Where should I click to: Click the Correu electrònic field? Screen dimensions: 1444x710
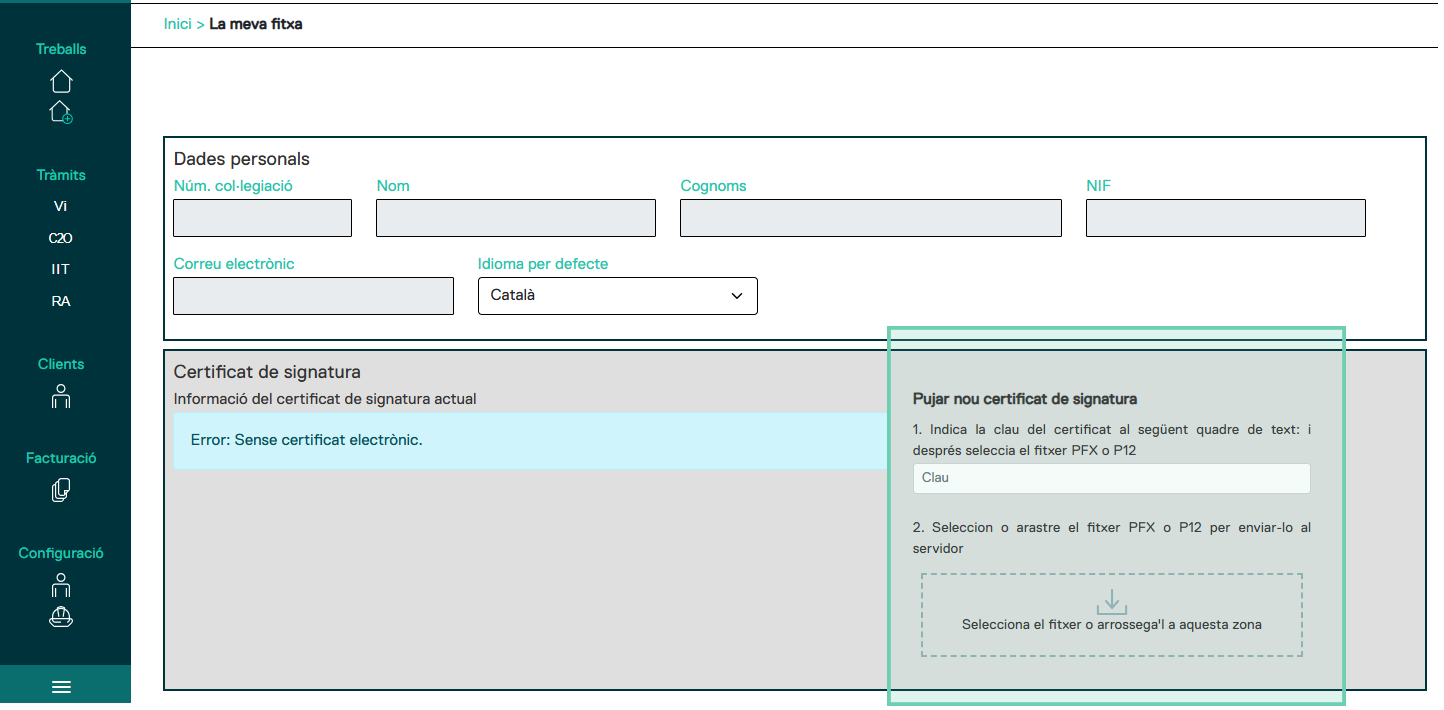point(313,296)
